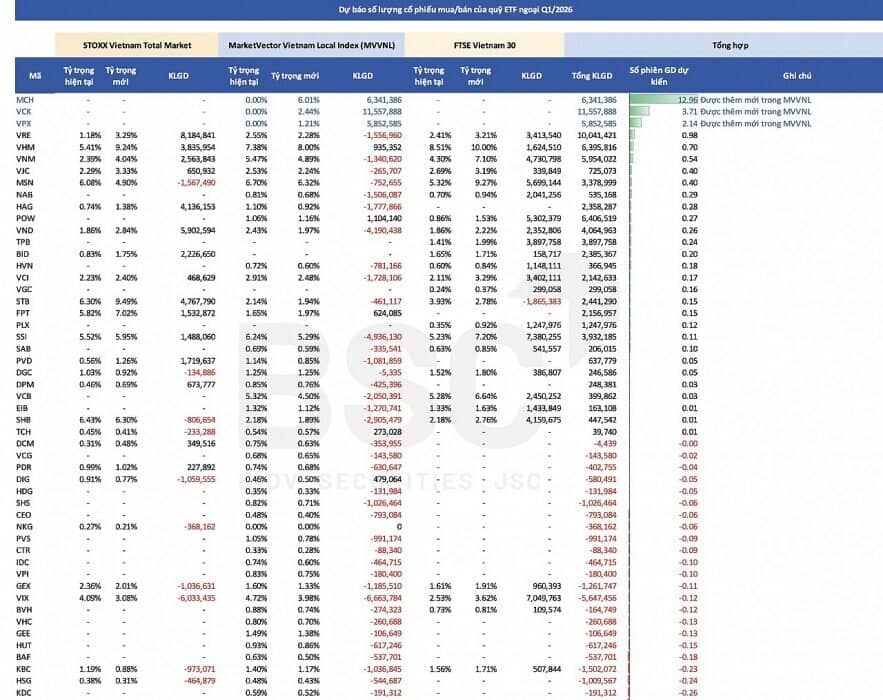Image resolution: width=883 pixels, height=700 pixels.
Task: Click VND STOXX volume 5,902,594
Action: tap(198, 230)
